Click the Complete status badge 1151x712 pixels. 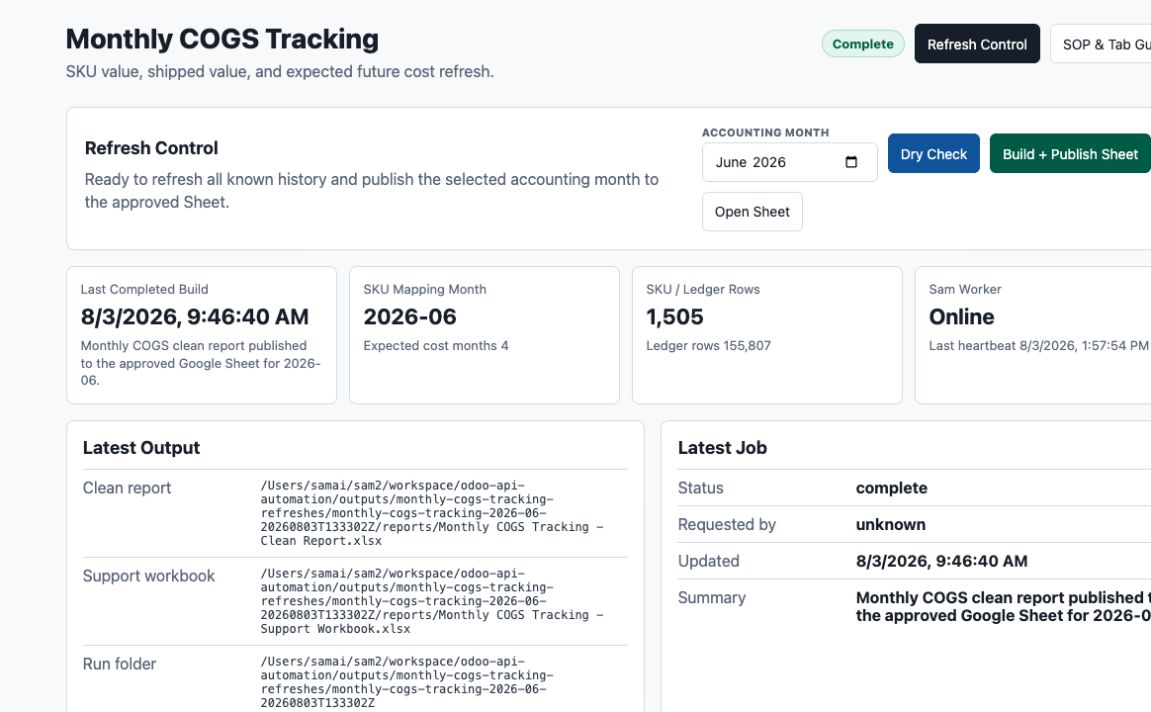coord(863,44)
